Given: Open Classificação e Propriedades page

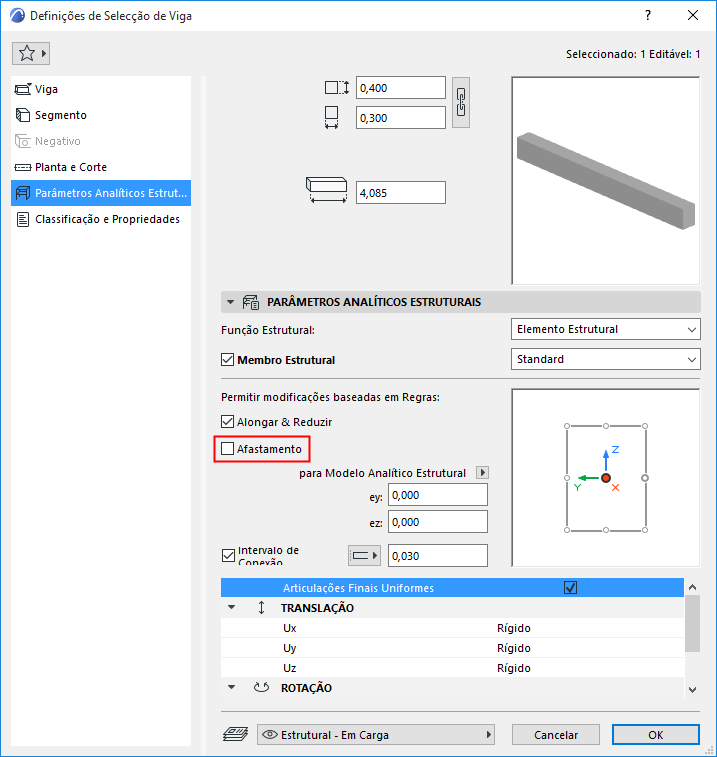Looking at the screenshot, I should [x=101, y=219].
